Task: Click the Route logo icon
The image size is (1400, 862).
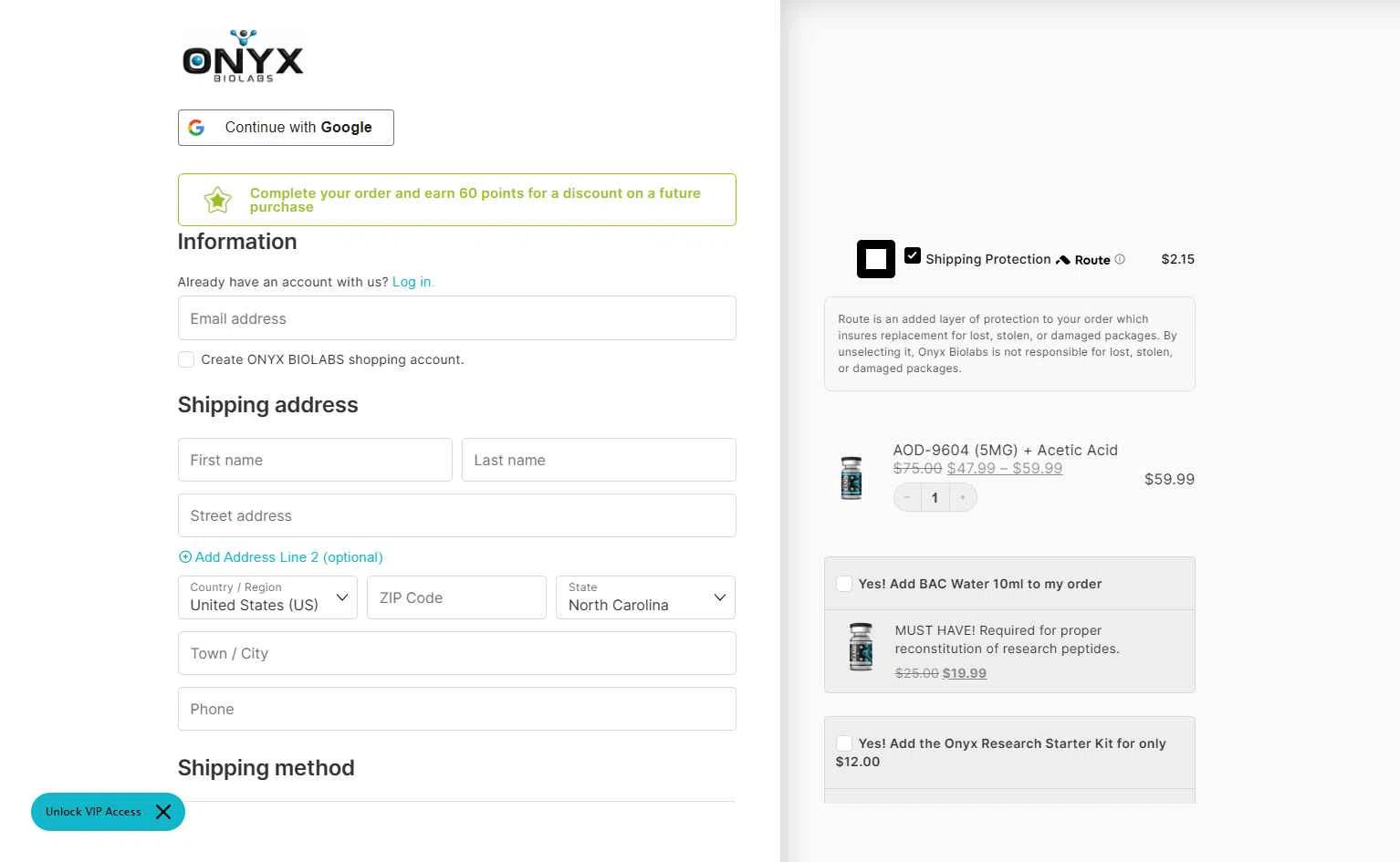Action: (1083, 260)
